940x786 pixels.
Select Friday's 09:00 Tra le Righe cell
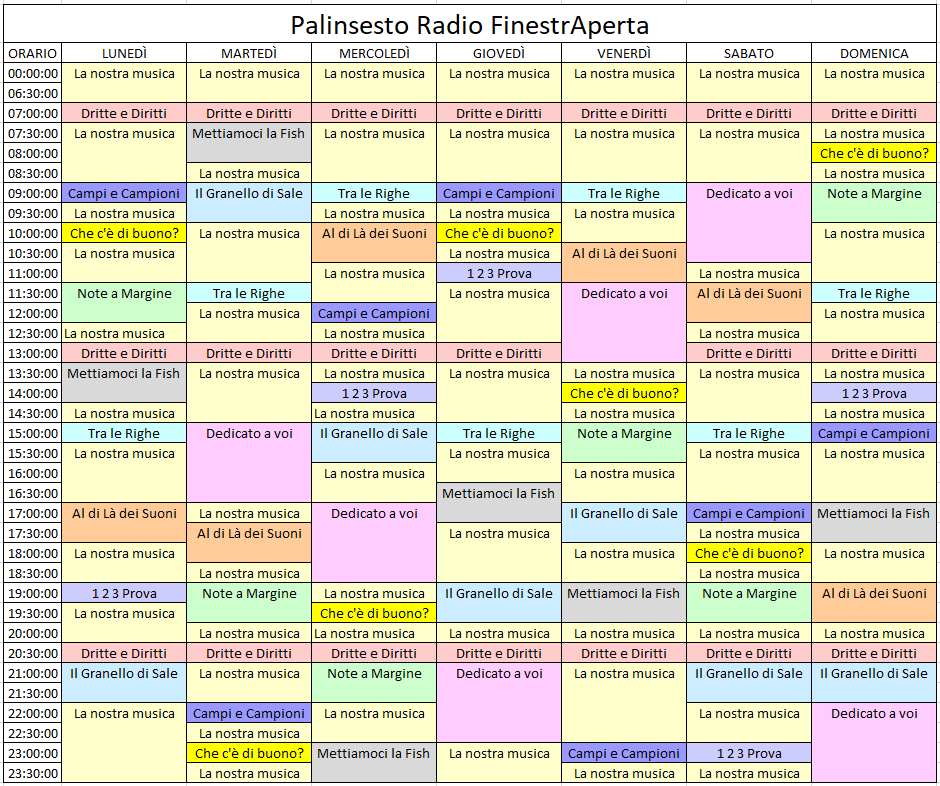[624, 194]
